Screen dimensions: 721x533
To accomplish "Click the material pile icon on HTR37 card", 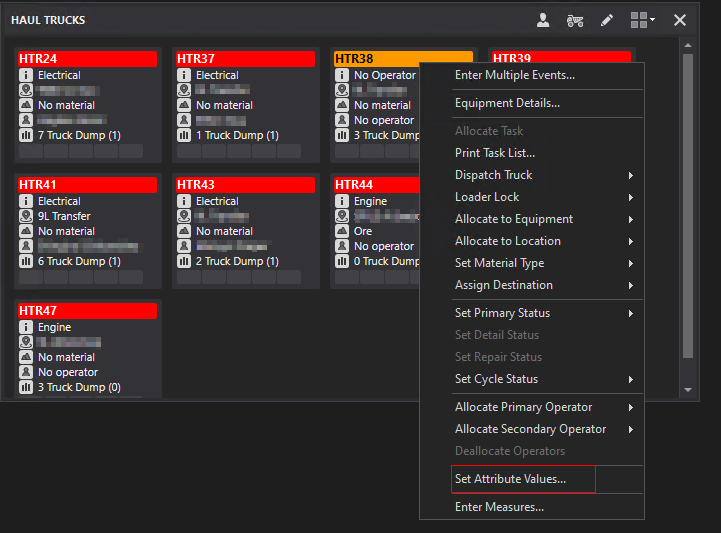I will tap(184, 105).
